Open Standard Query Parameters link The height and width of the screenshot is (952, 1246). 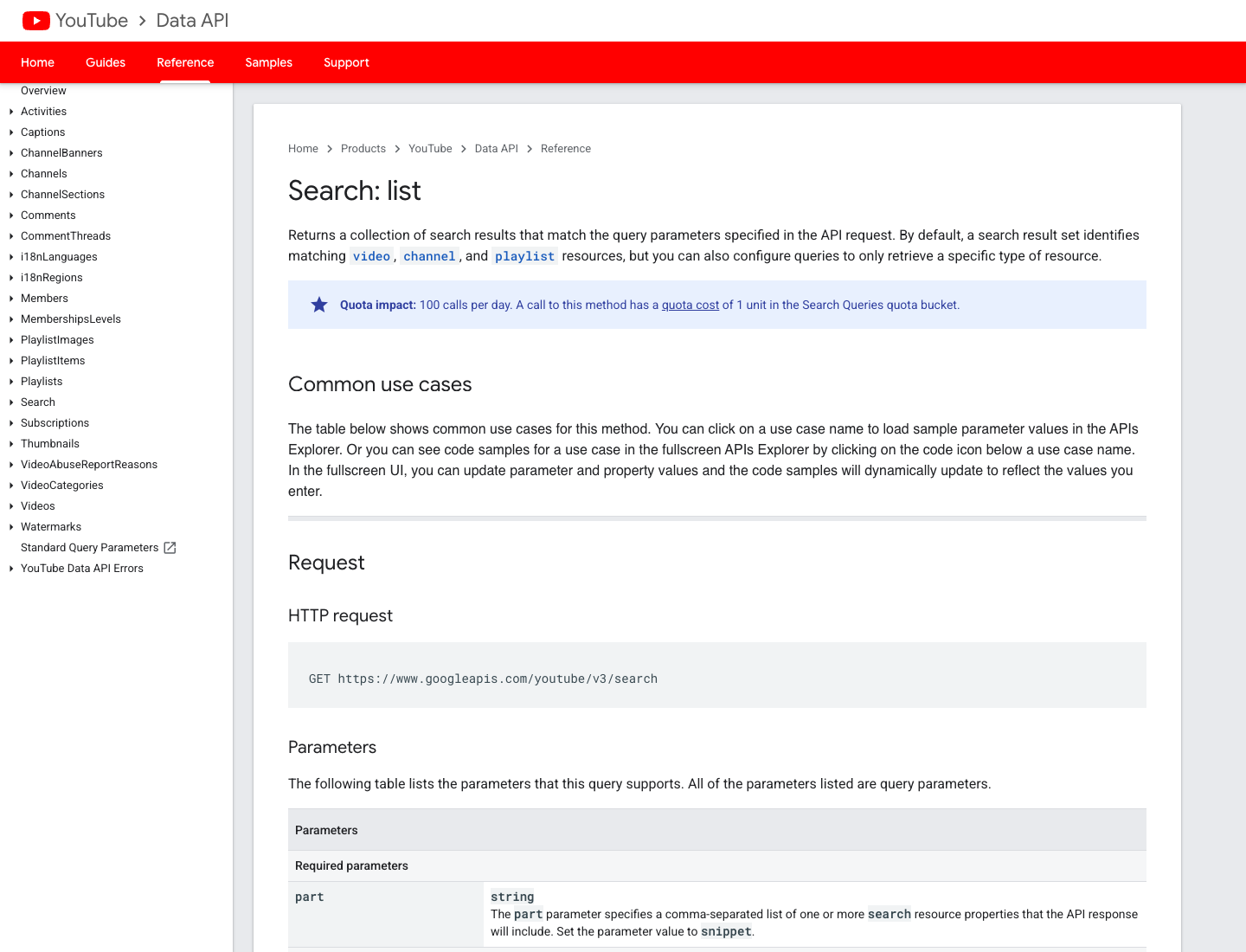point(90,548)
